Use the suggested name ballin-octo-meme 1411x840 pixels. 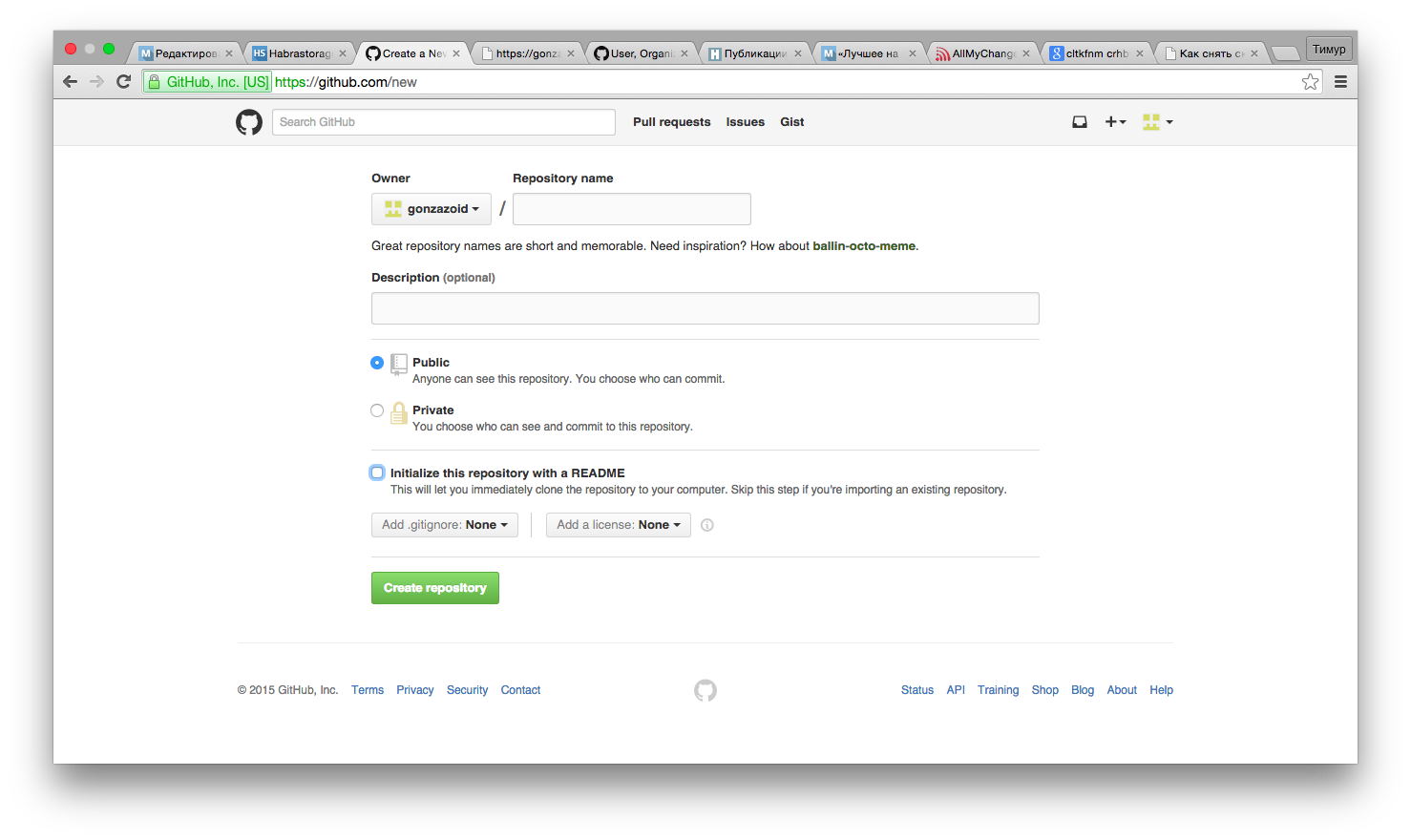(x=864, y=246)
